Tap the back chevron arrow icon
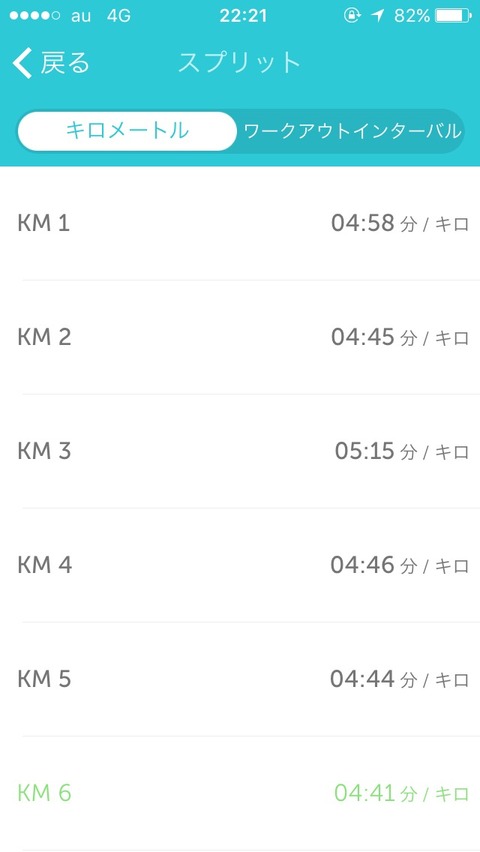This screenshot has width=480, height=852. tap(22, 63)
